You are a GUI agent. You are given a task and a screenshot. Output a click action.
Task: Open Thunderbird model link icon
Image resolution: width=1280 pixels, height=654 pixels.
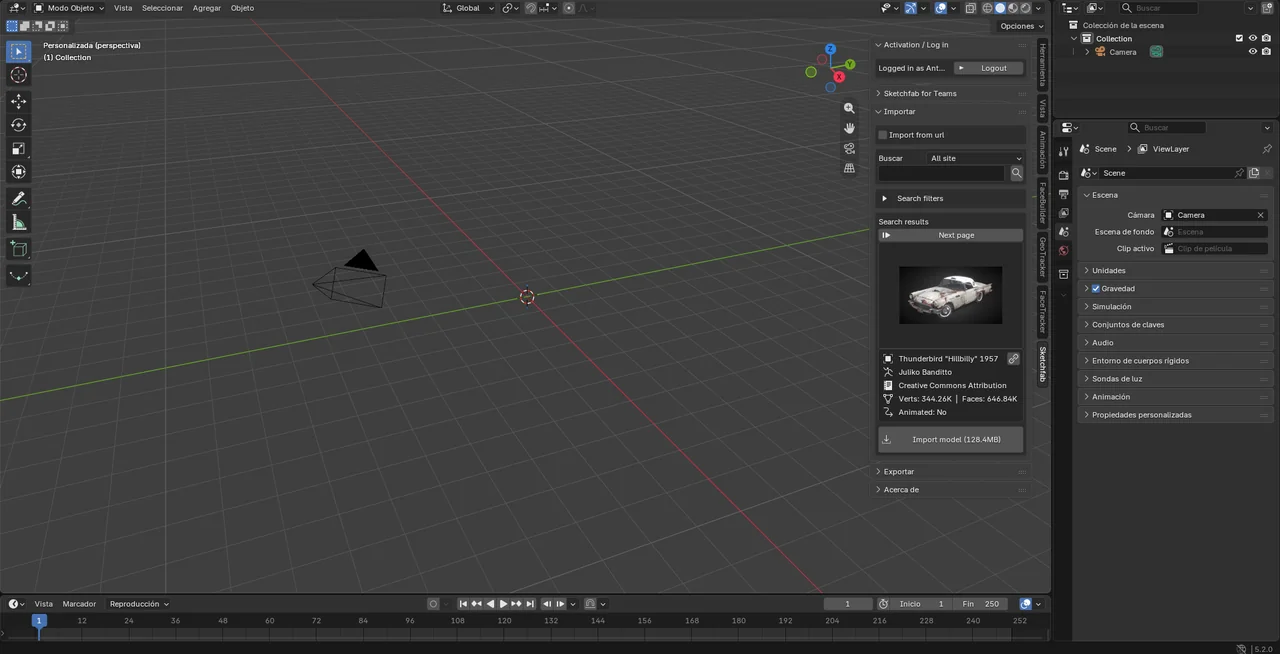[x=1013, y=359]
